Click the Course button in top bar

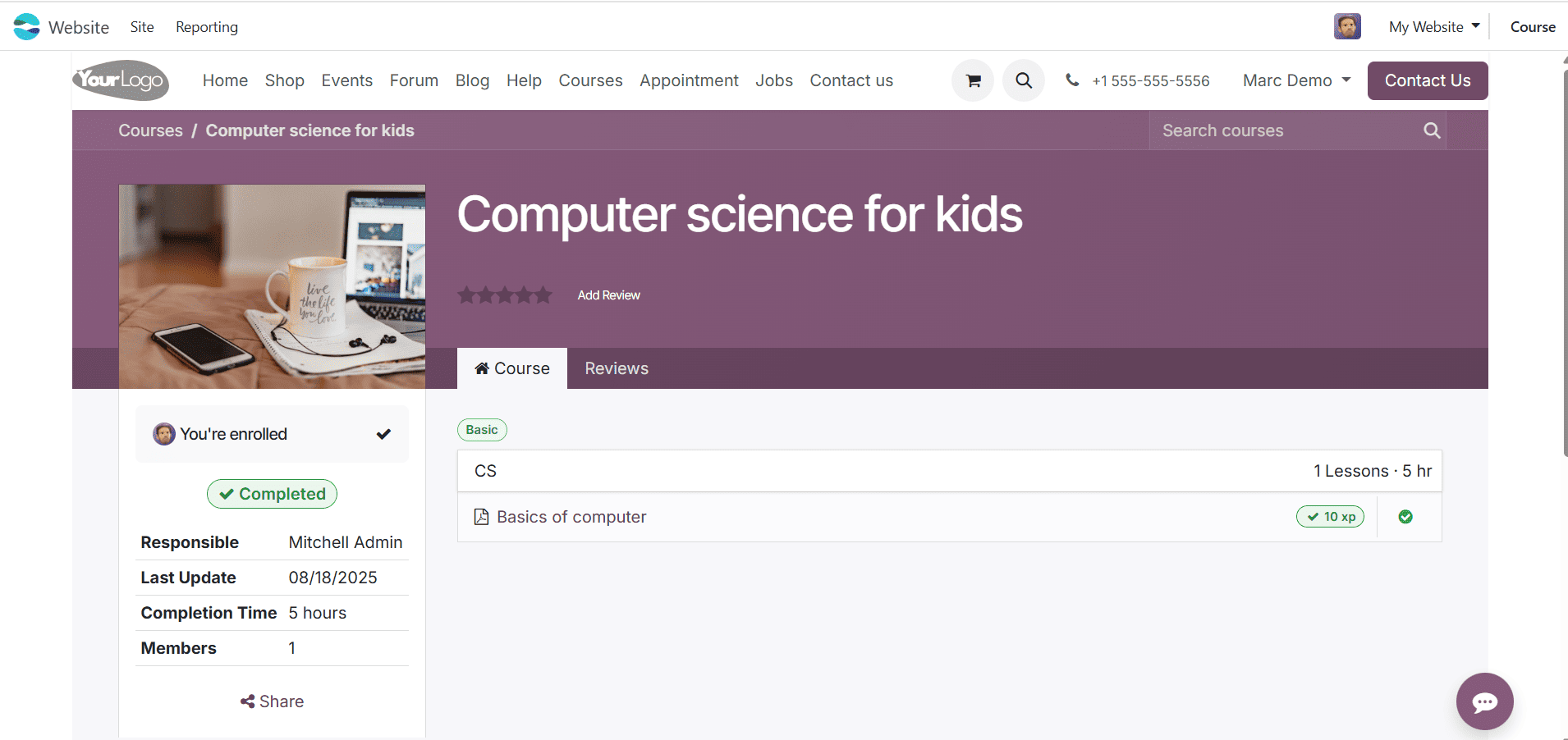tap(1533, 27)
